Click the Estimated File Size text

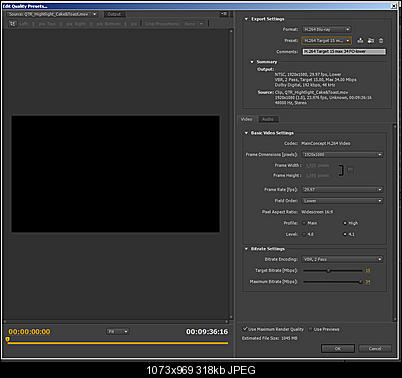pyautogui.click(x=270, y=338)
